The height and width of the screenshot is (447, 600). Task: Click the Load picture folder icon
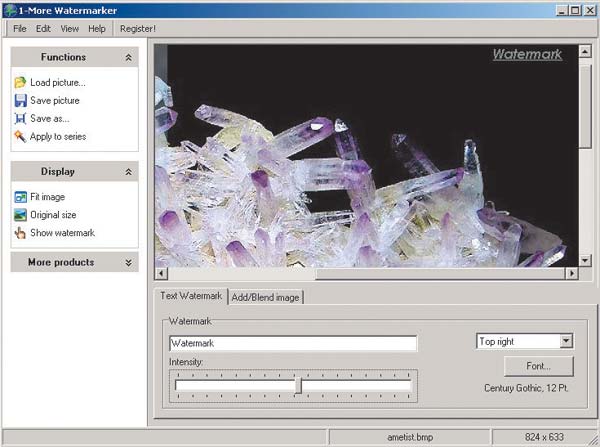20,82
